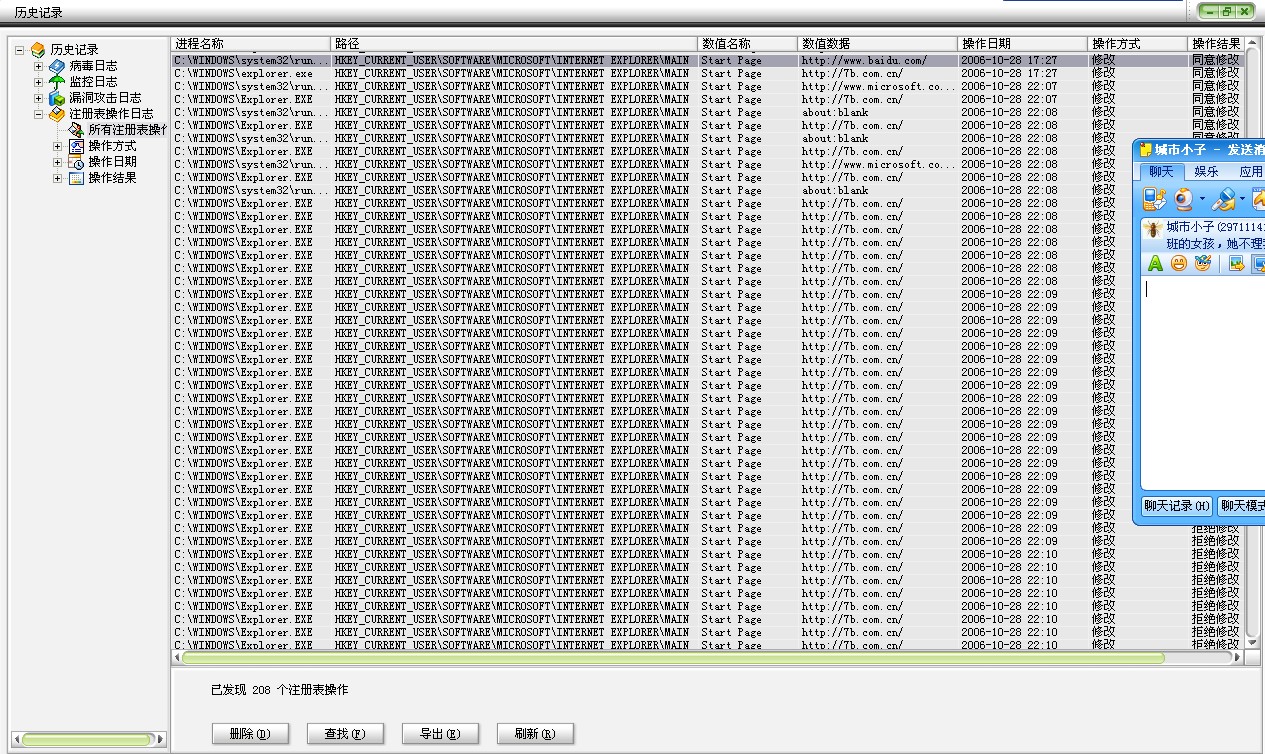Click the 导出(E) button
Viewport: 1265px width, 754px height.
pos(440,734)
